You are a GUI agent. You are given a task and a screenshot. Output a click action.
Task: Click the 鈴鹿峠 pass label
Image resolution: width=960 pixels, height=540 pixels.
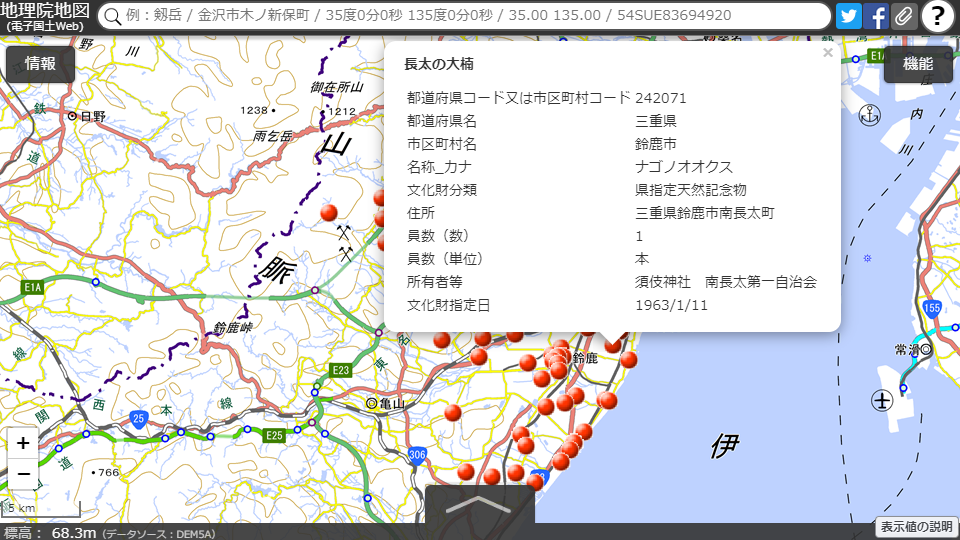pyautogui.click(x=233, y=328)
